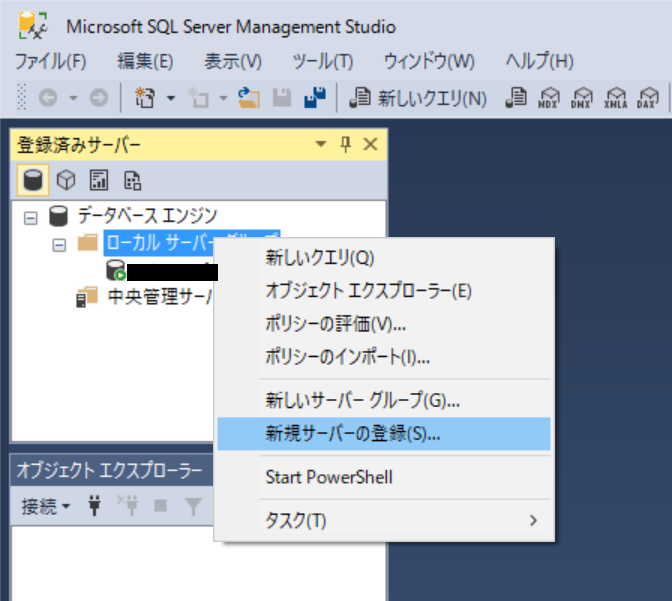Open the 表示(V) menu
Image resolution: width=672 pixels, height=601 pixels.
[x=233, y=61]
